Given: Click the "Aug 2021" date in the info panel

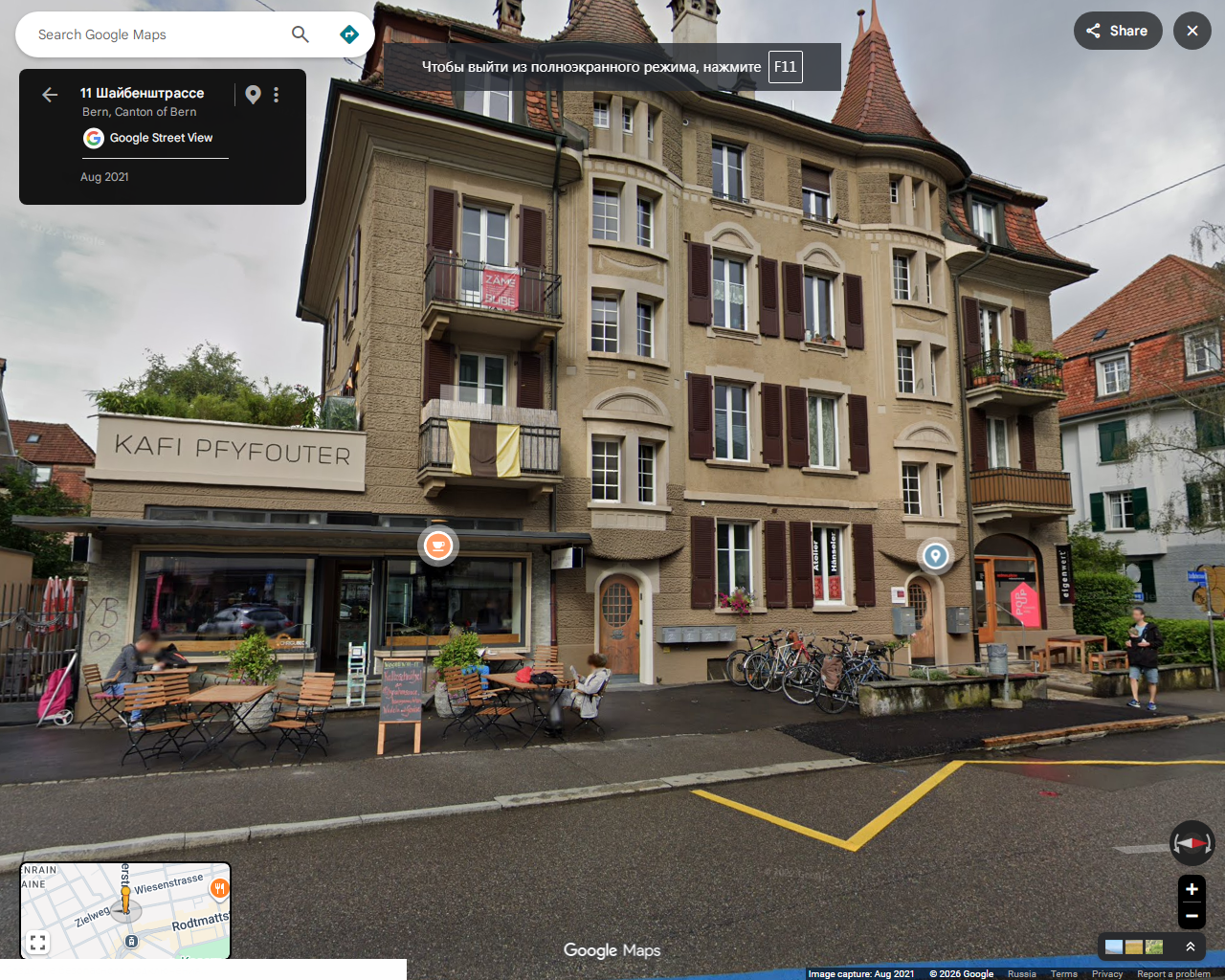Looking at the screenshot, I should (x=104, y=177).
